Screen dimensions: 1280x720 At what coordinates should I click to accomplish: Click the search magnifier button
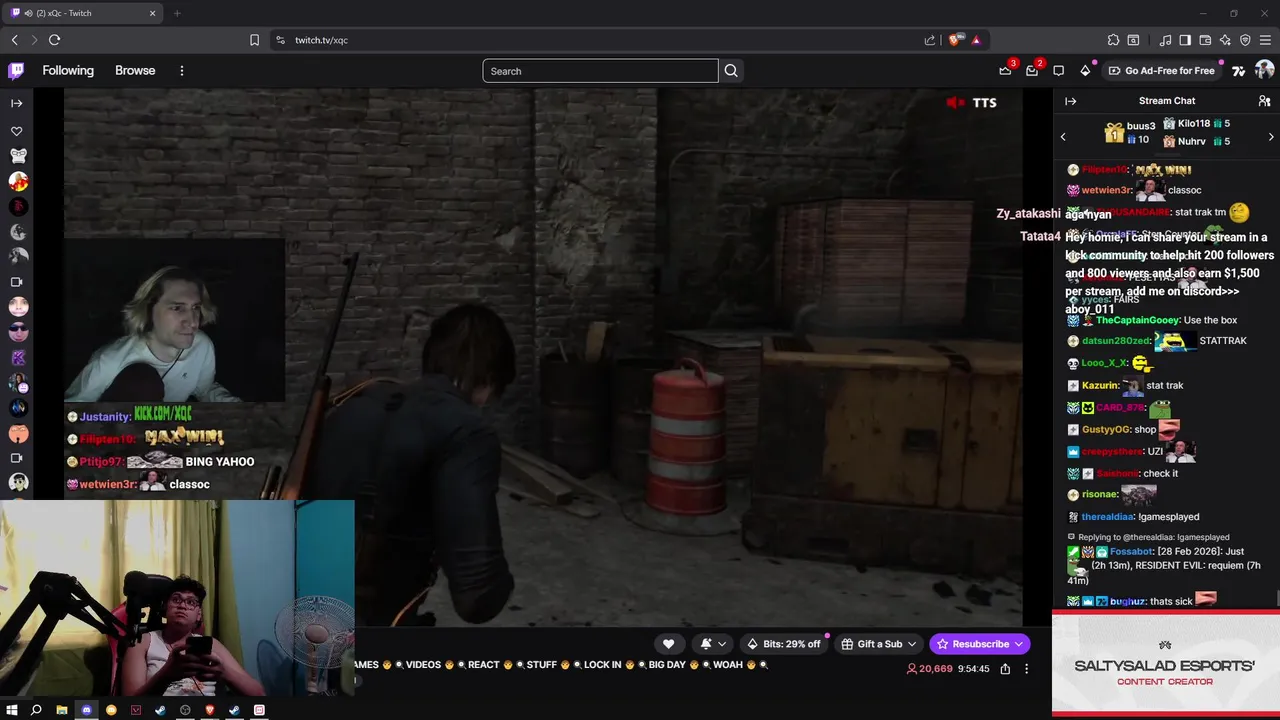(x=731, y=71)
